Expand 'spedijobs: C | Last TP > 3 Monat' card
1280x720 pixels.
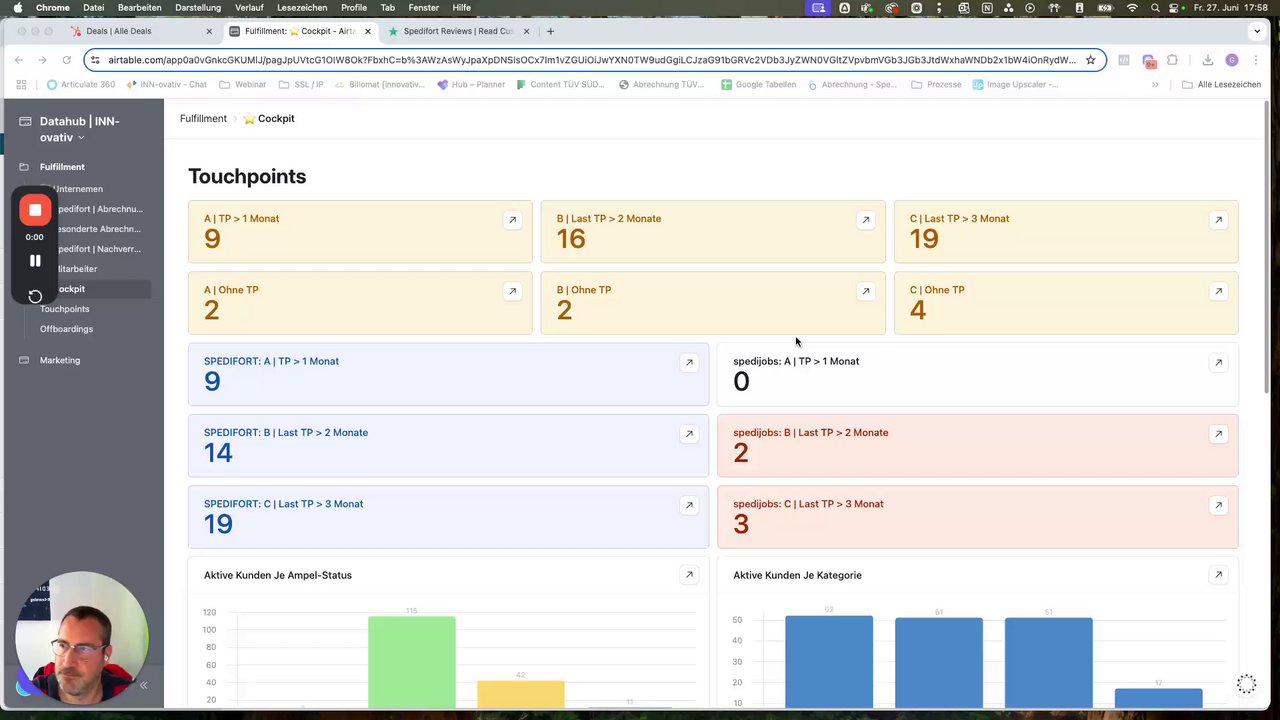[1218, 505]
